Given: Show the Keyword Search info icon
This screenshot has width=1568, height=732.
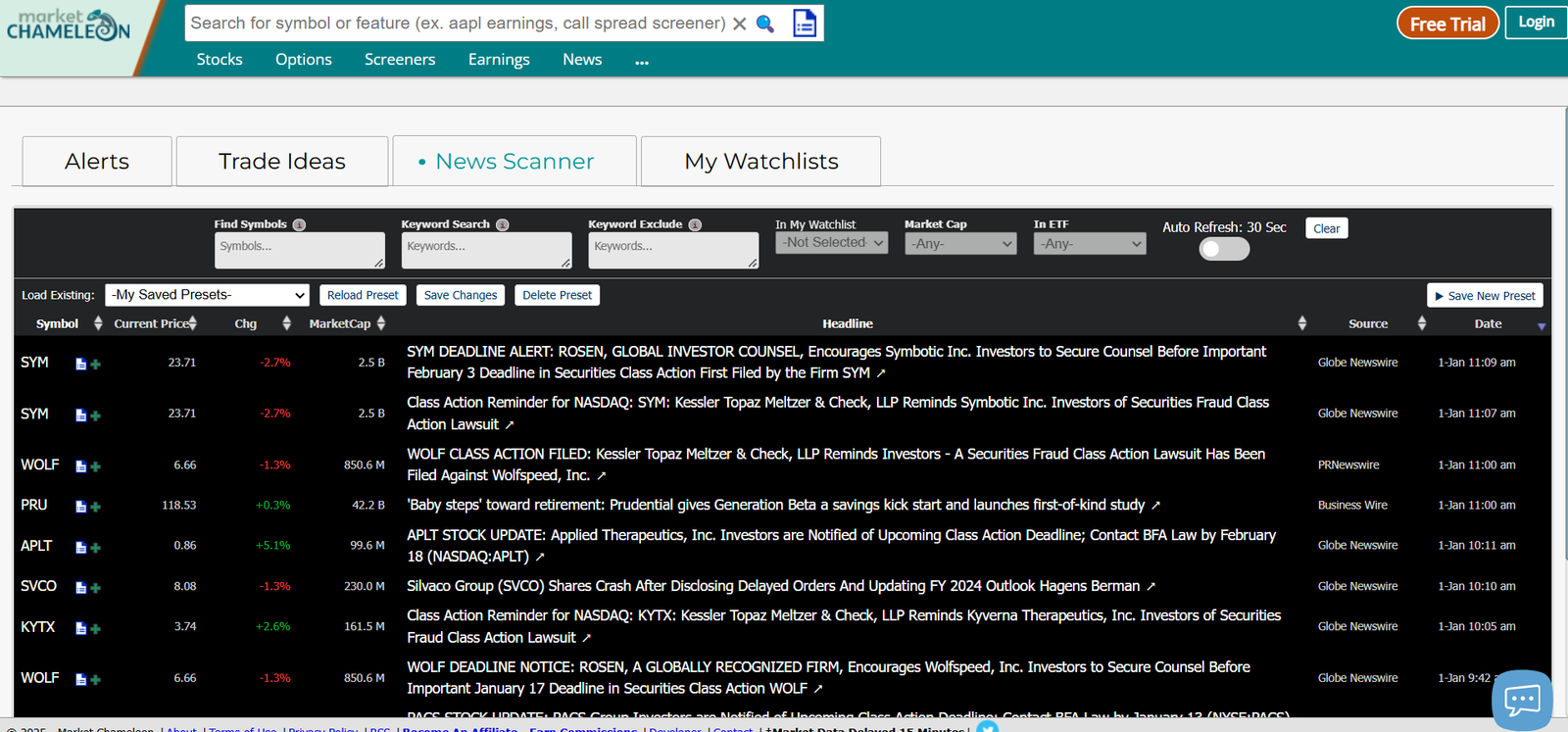Looking at the screenshot, I should point(503,224).
